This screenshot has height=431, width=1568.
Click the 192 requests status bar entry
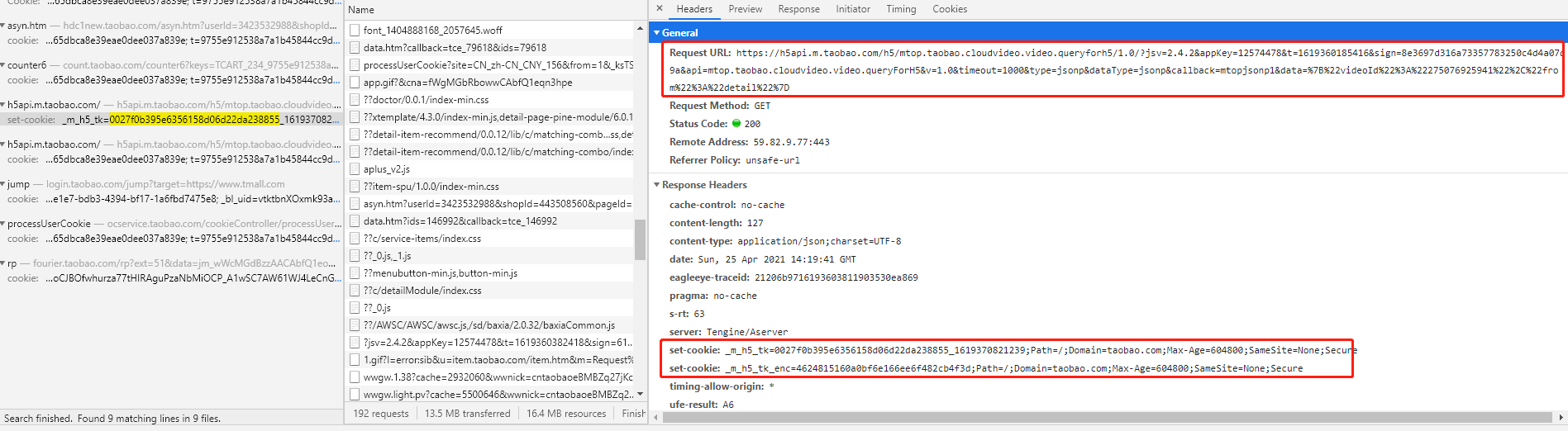tap(380, 414)
